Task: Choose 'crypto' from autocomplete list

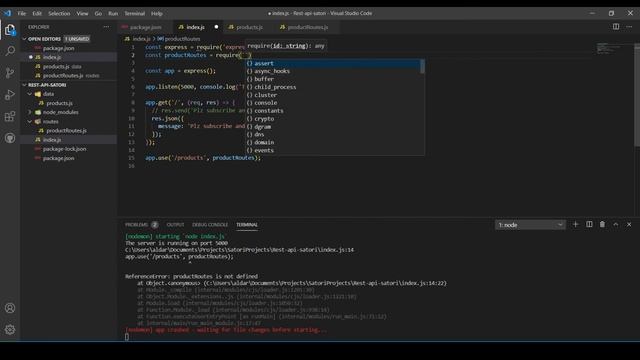Action: click(332, 119)
